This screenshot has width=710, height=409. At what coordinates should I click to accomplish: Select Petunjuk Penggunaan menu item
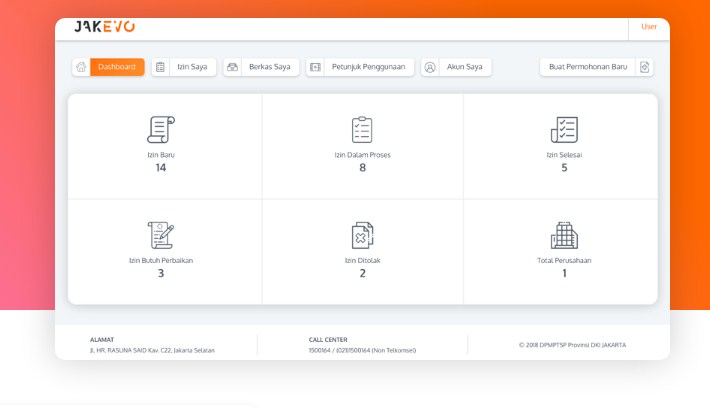click(369, 67)
